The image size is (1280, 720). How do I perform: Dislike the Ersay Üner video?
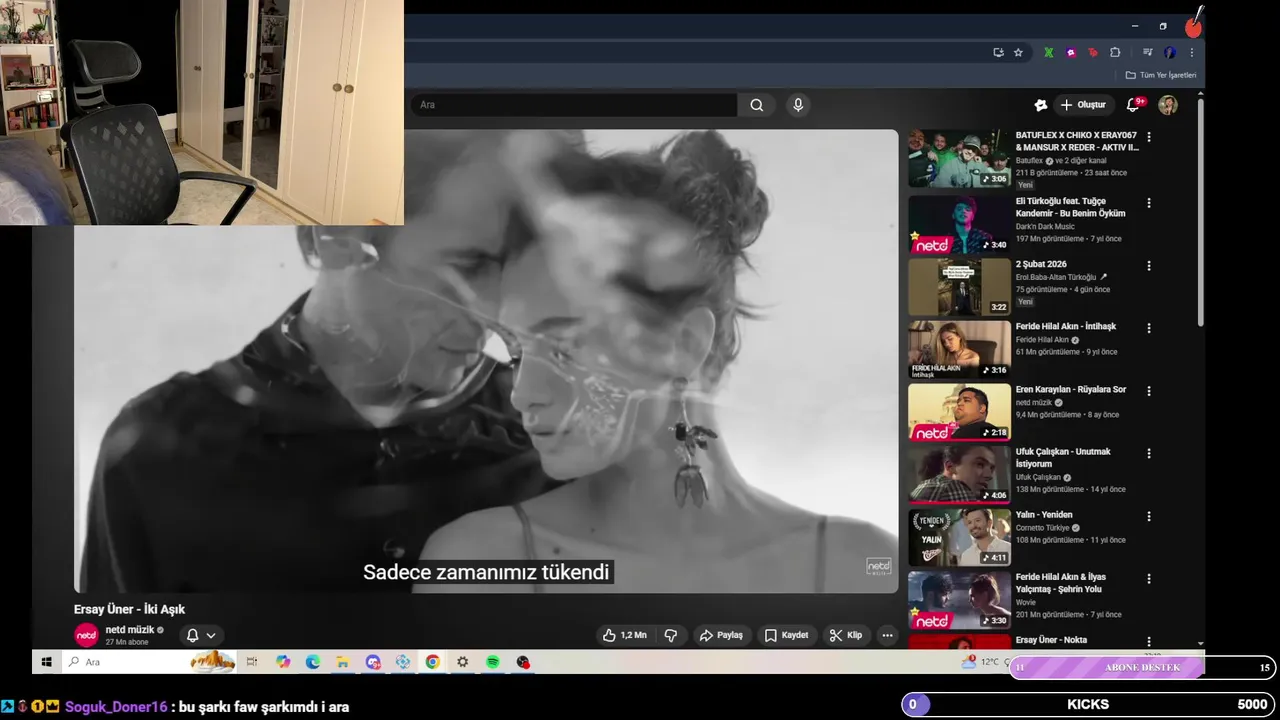coord(671,635)
